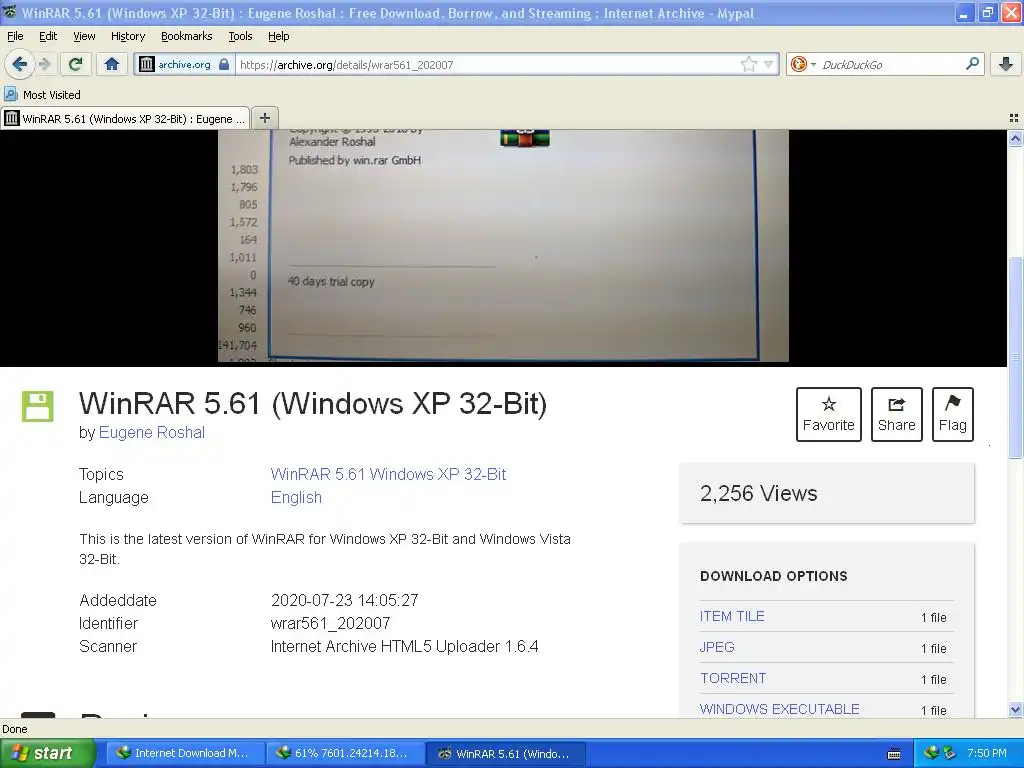This screenshot has height=768, width=1024.
Task: Click the vertical scrollbar thumb
Action: [1015, 358]
